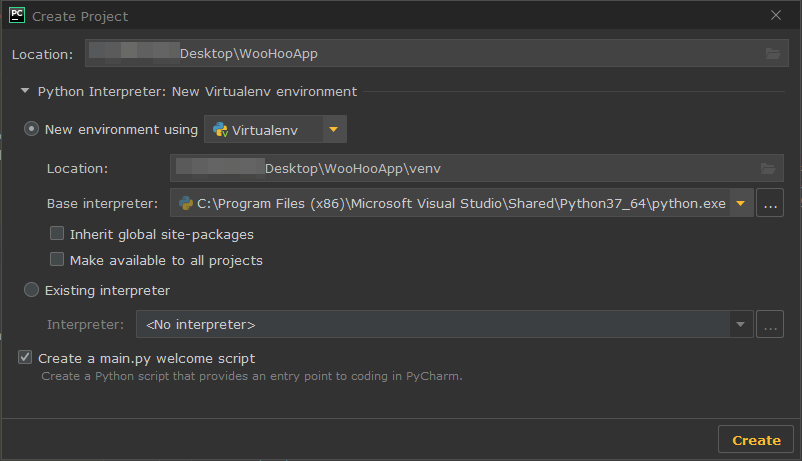The height and width of the screenshot is (461, 802).
Task: Select Existing interpreter radio button
Action: 31,290
